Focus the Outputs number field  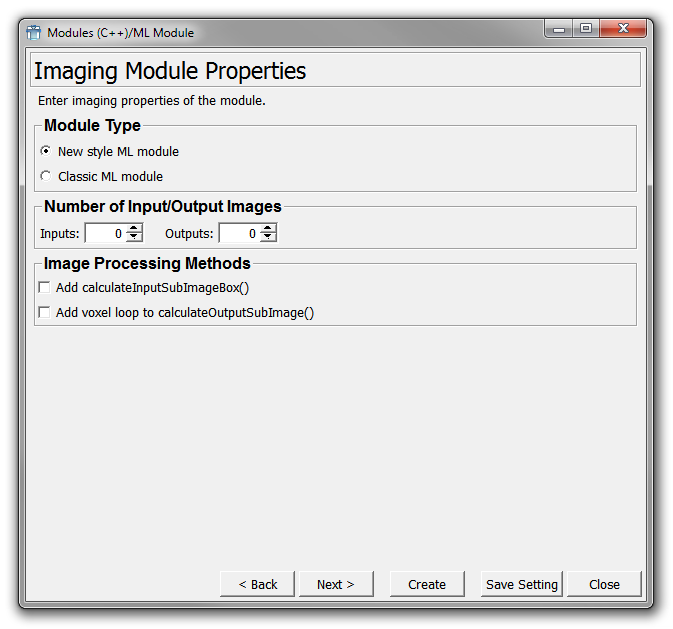239,233
